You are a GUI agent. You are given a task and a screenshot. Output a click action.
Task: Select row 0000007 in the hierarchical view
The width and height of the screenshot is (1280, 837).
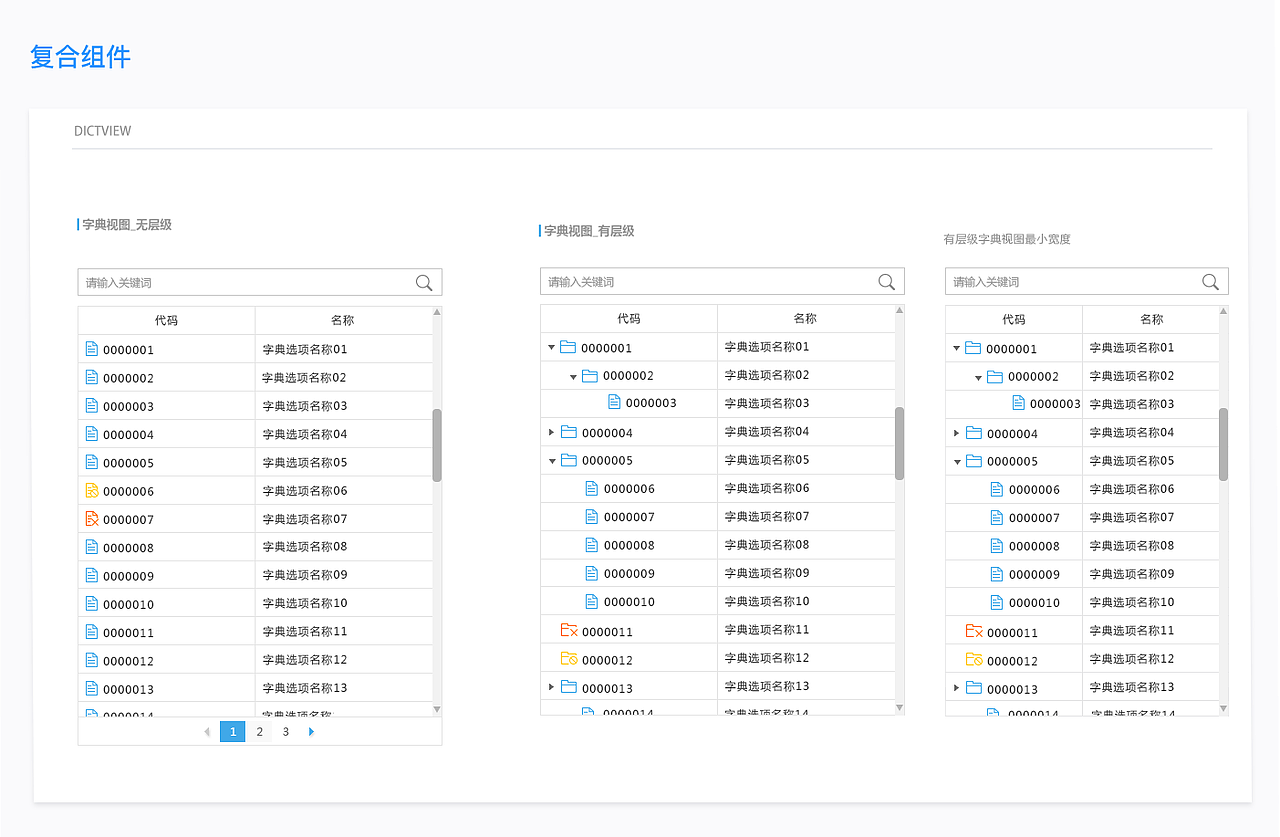click(x=717, y=517)
